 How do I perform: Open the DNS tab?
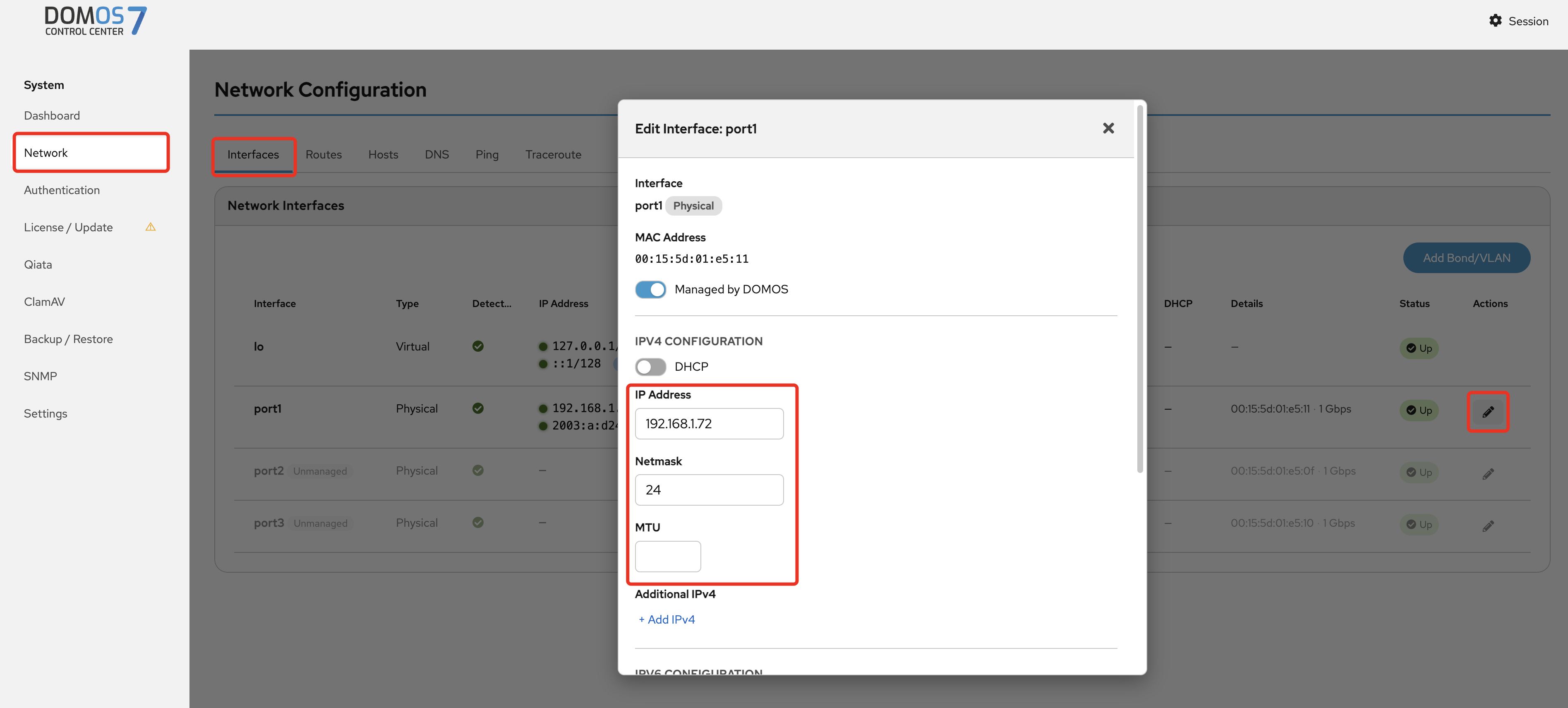(436, 155)
